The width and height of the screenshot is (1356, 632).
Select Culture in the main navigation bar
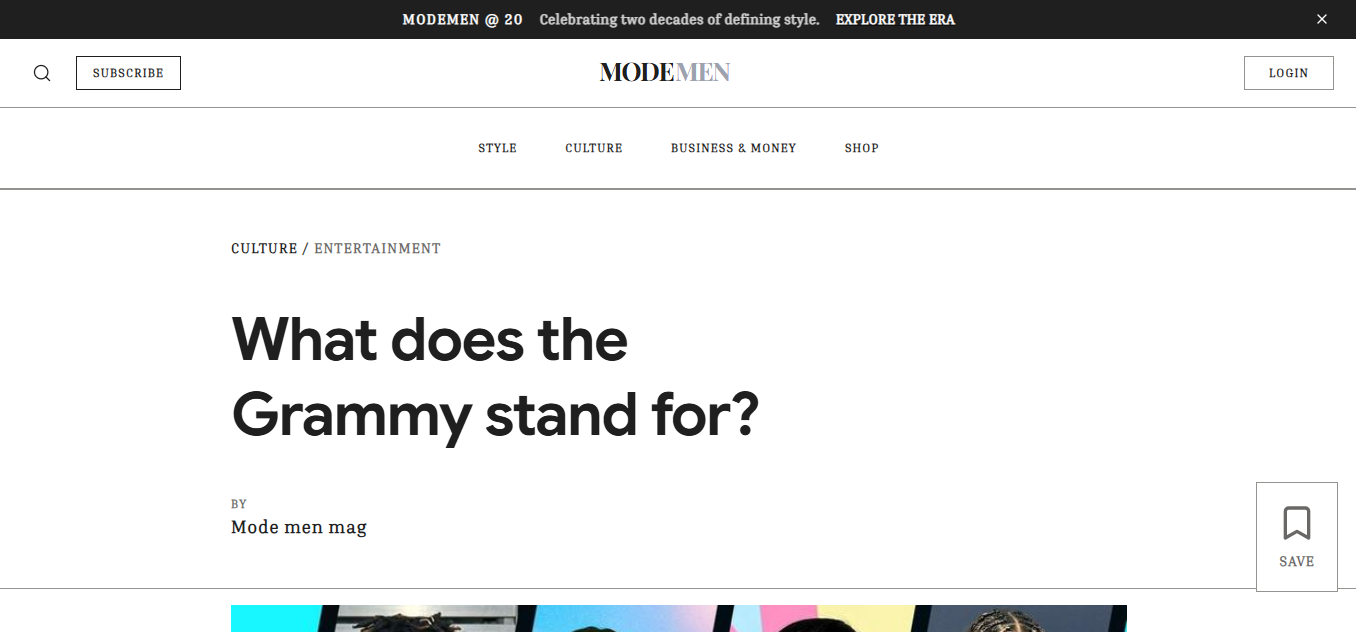(x=594, y=148)
